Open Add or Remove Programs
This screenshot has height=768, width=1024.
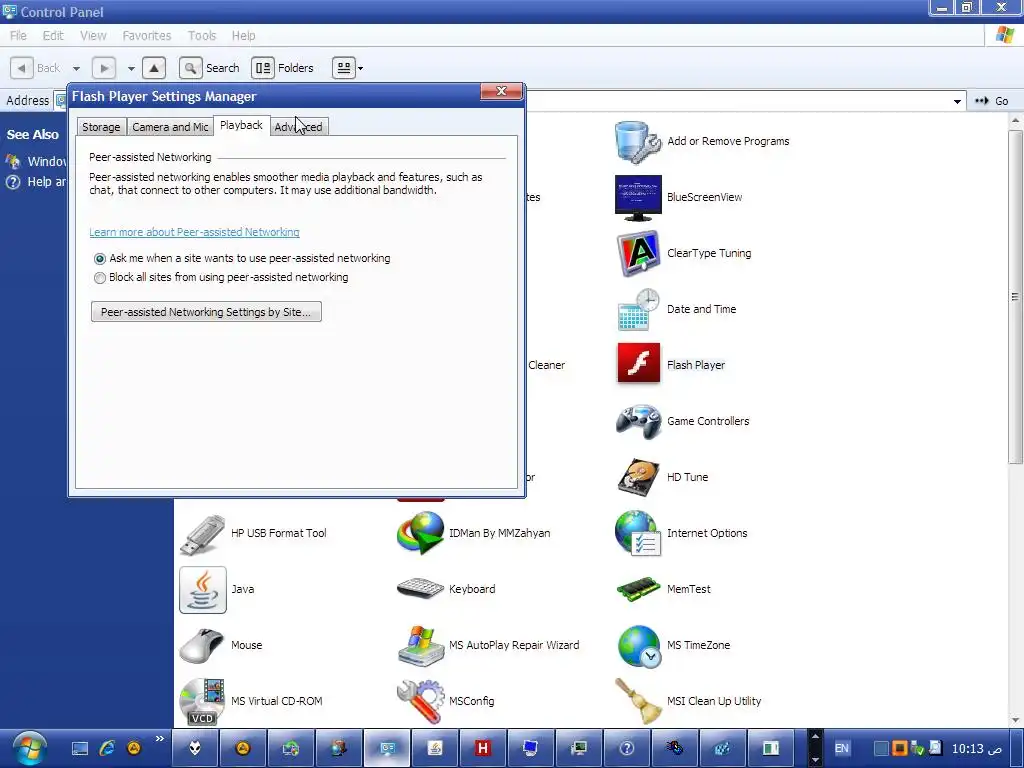coord(702,141)
